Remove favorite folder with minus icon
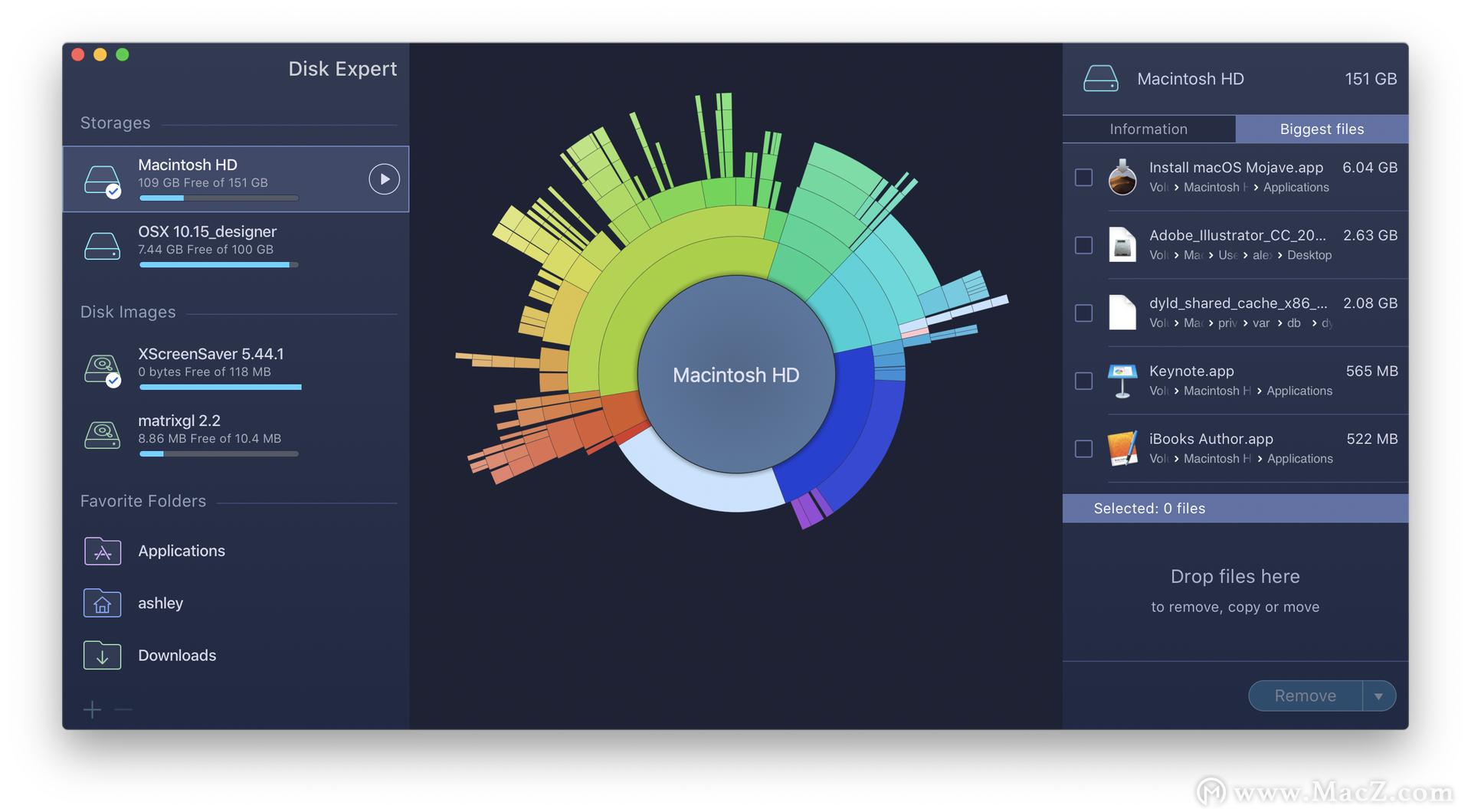Image resolution: width=1471 pixels, height=812 pixels. (x=123, y=710)
